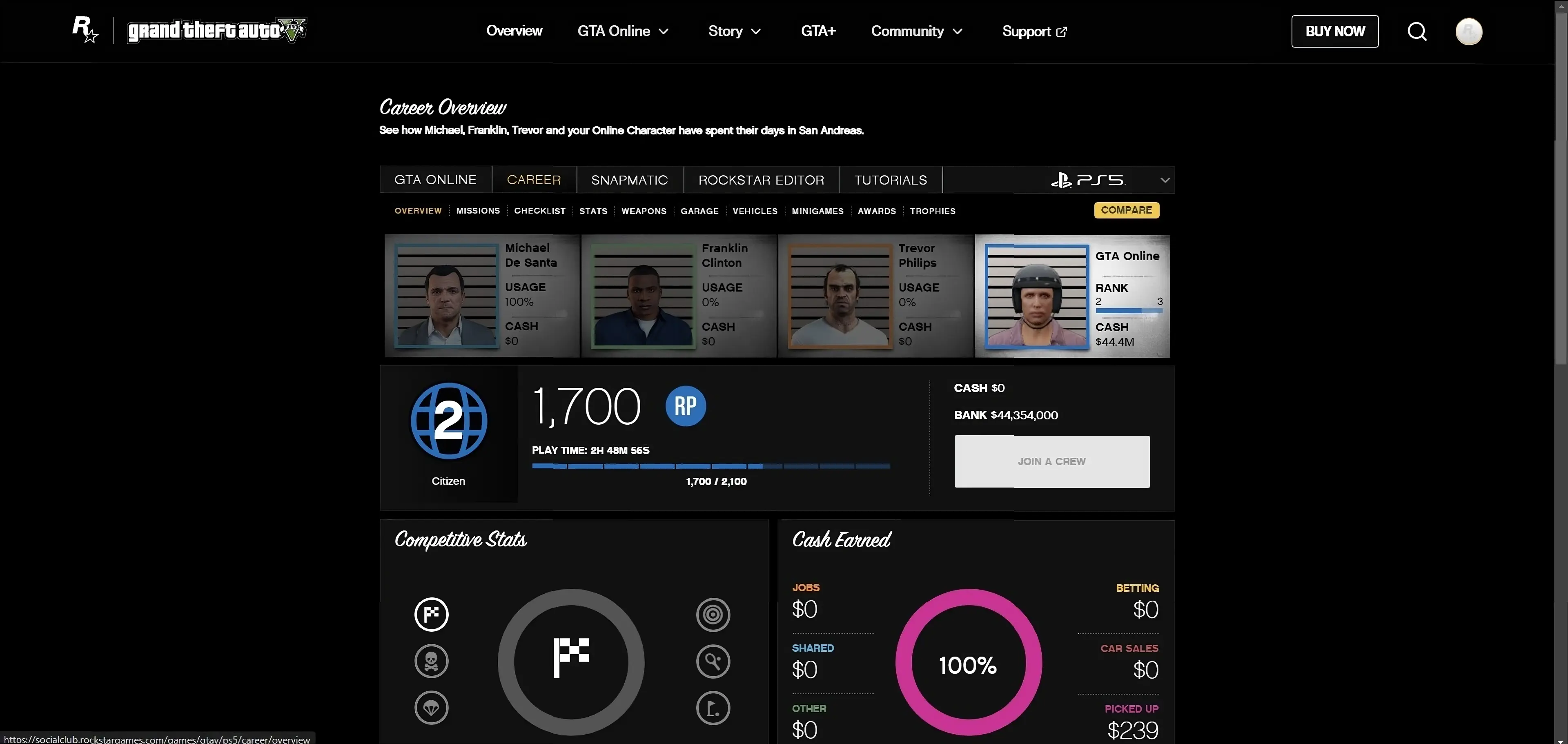
Task: Expand the GTA Online nav menu
Action: tap(623, 31)
